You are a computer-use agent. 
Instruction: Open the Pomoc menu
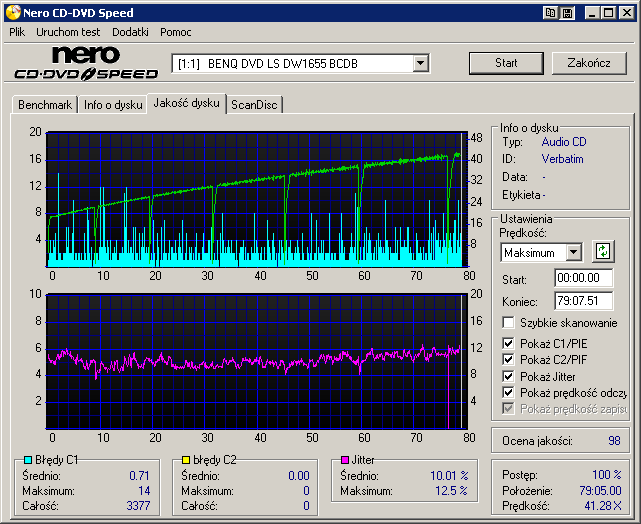click(176, 32)
